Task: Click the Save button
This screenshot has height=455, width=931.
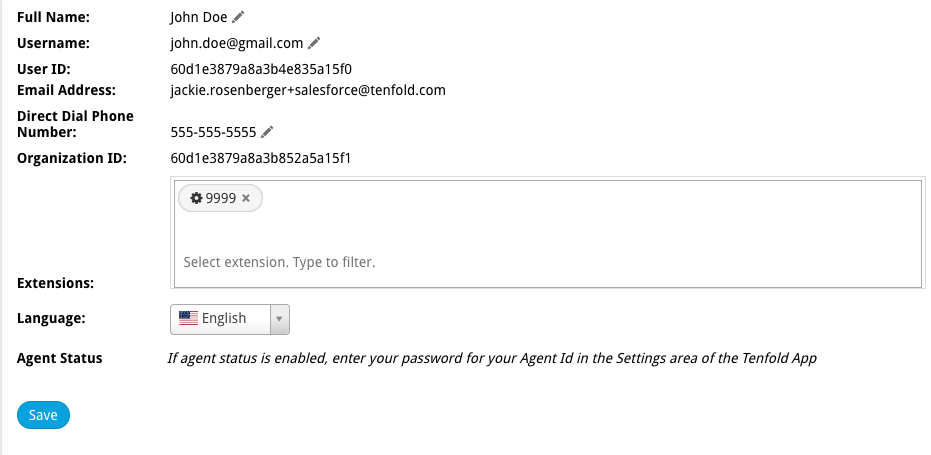Action: click(x=43, y=415)
